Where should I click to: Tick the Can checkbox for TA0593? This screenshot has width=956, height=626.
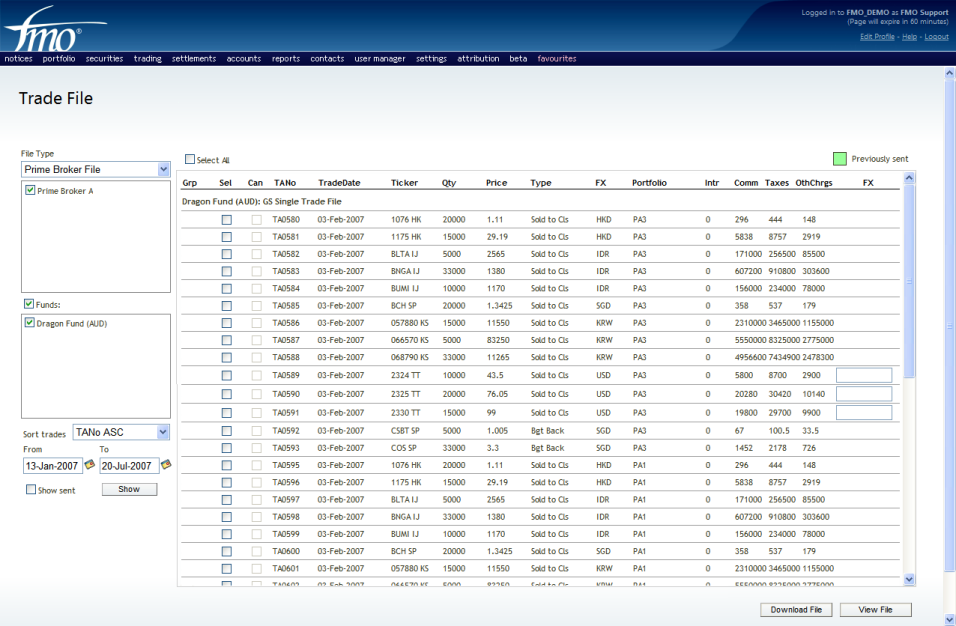(257, 448)
